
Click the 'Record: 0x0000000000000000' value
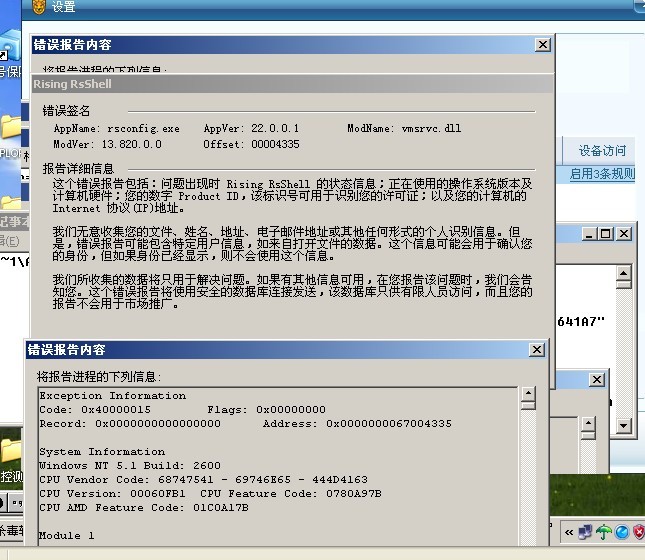click(130, 424)
